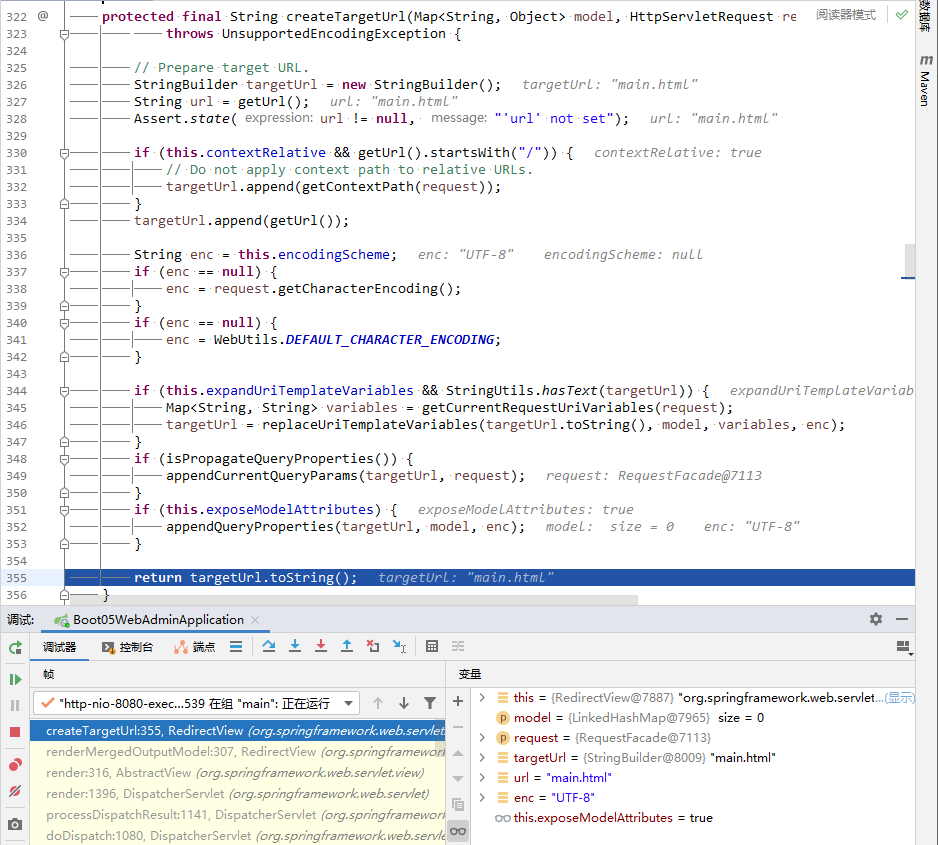938x845 pixels.
Task: Move the selected watch up with the triangle icon
Action: coord(458,753)
